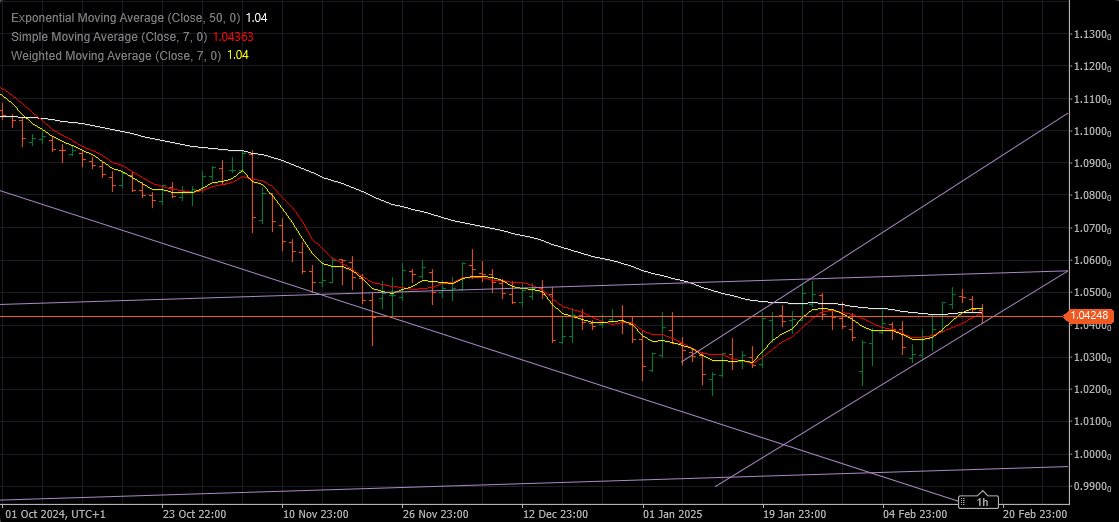
Task: Click the 01 Oct 2024, UTC+1 date label
Action: coord(56,514)
